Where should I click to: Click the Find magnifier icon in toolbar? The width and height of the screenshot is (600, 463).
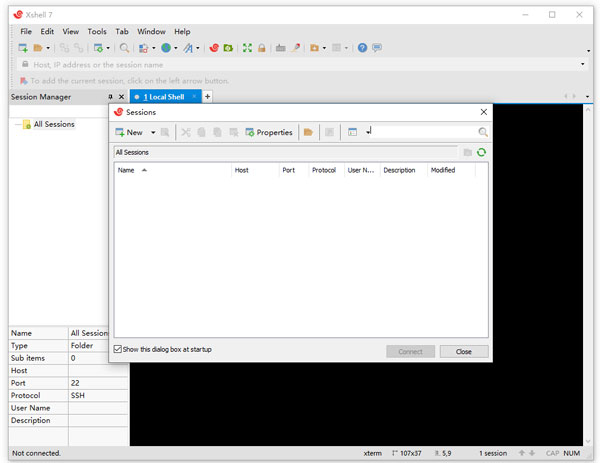point(124,48)
